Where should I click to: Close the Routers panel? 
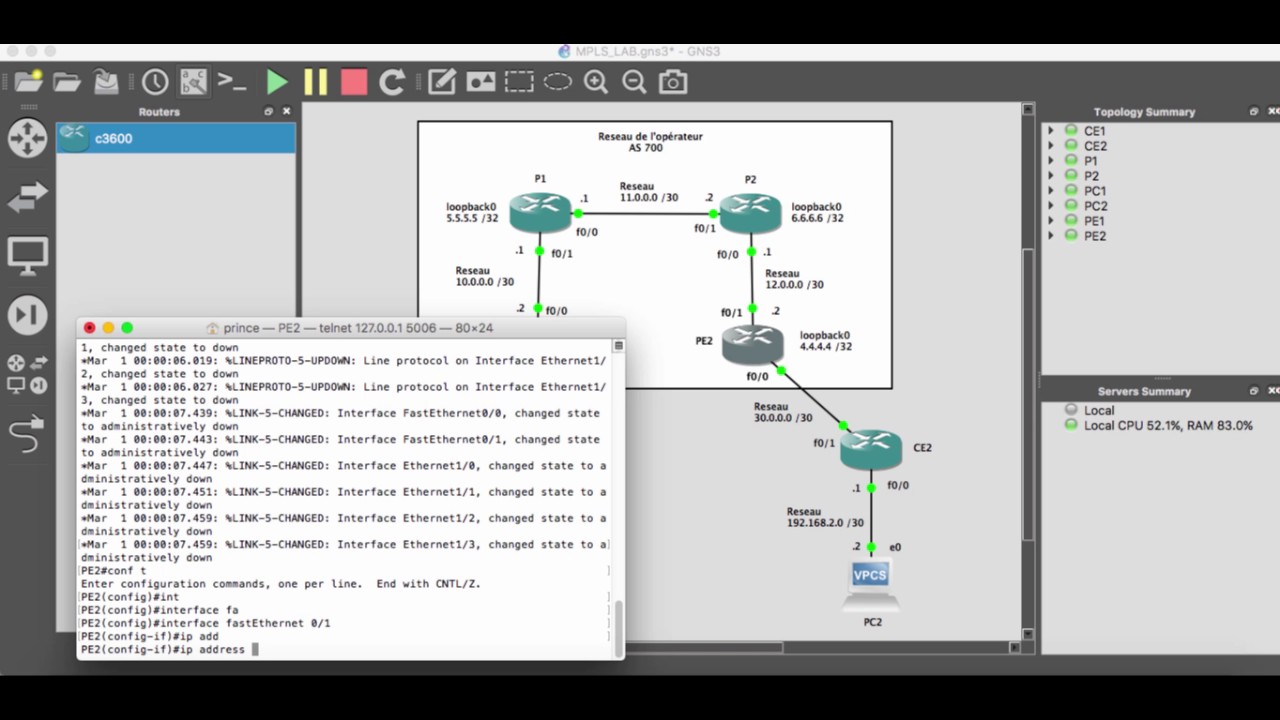click(x=287, y=112)
